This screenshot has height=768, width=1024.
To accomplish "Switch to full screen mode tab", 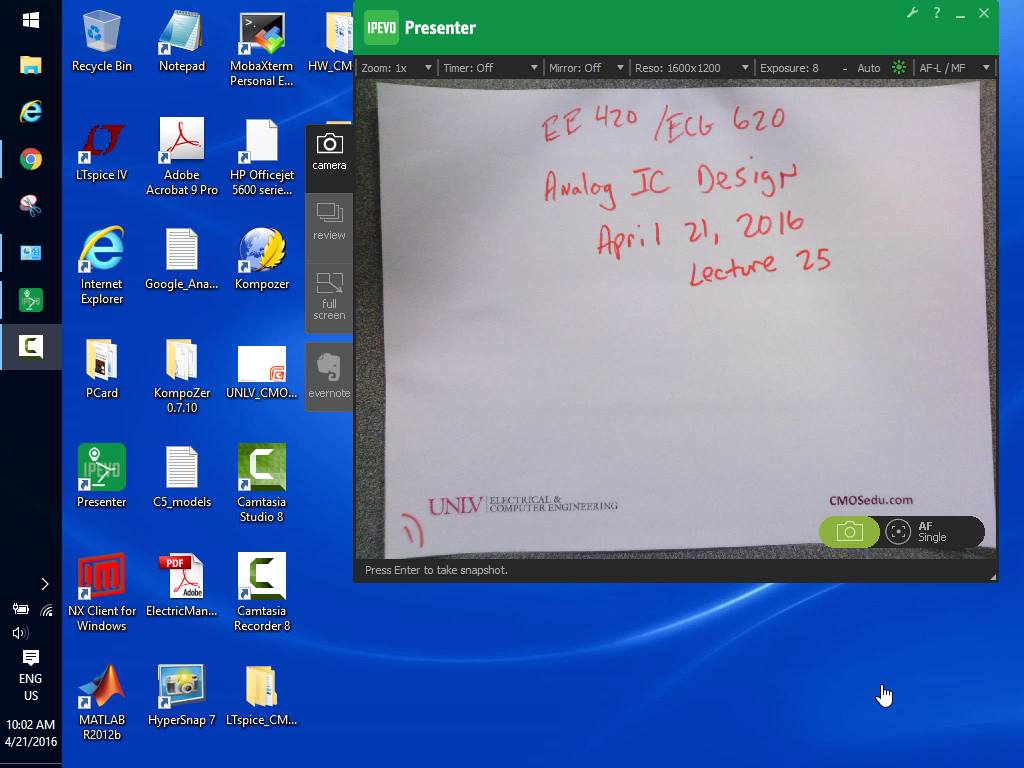I will [329, 296].
